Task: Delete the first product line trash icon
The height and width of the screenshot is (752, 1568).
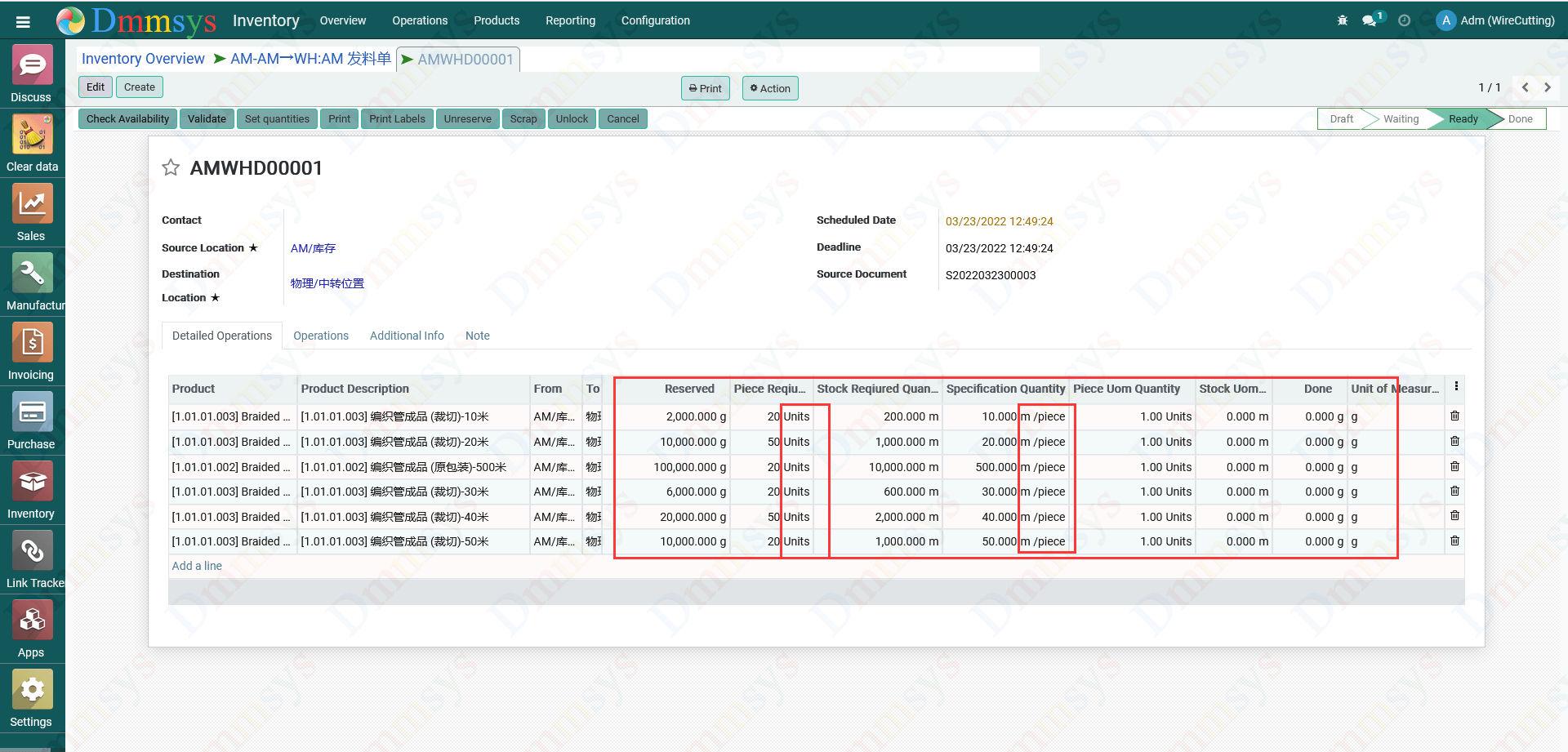Action: coord(1454,416)
